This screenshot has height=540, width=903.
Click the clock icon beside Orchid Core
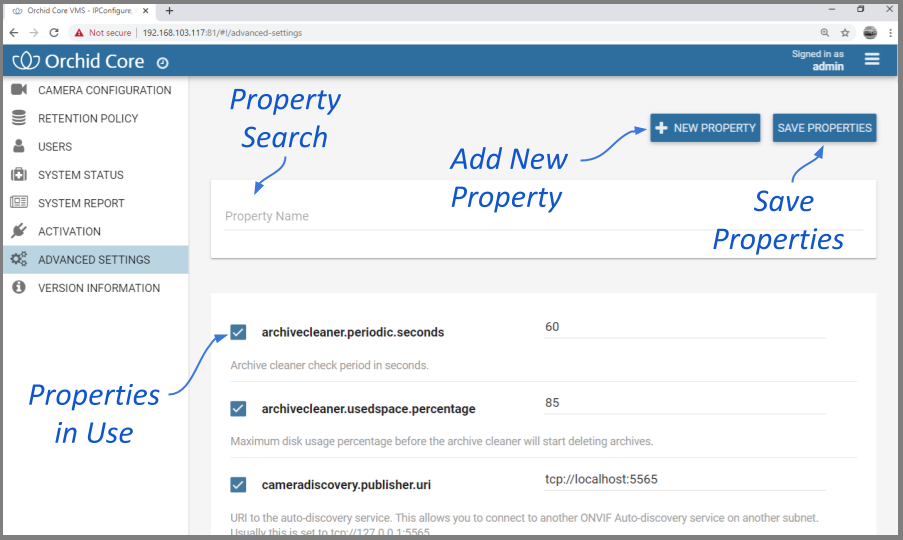[x=162, y=63]
